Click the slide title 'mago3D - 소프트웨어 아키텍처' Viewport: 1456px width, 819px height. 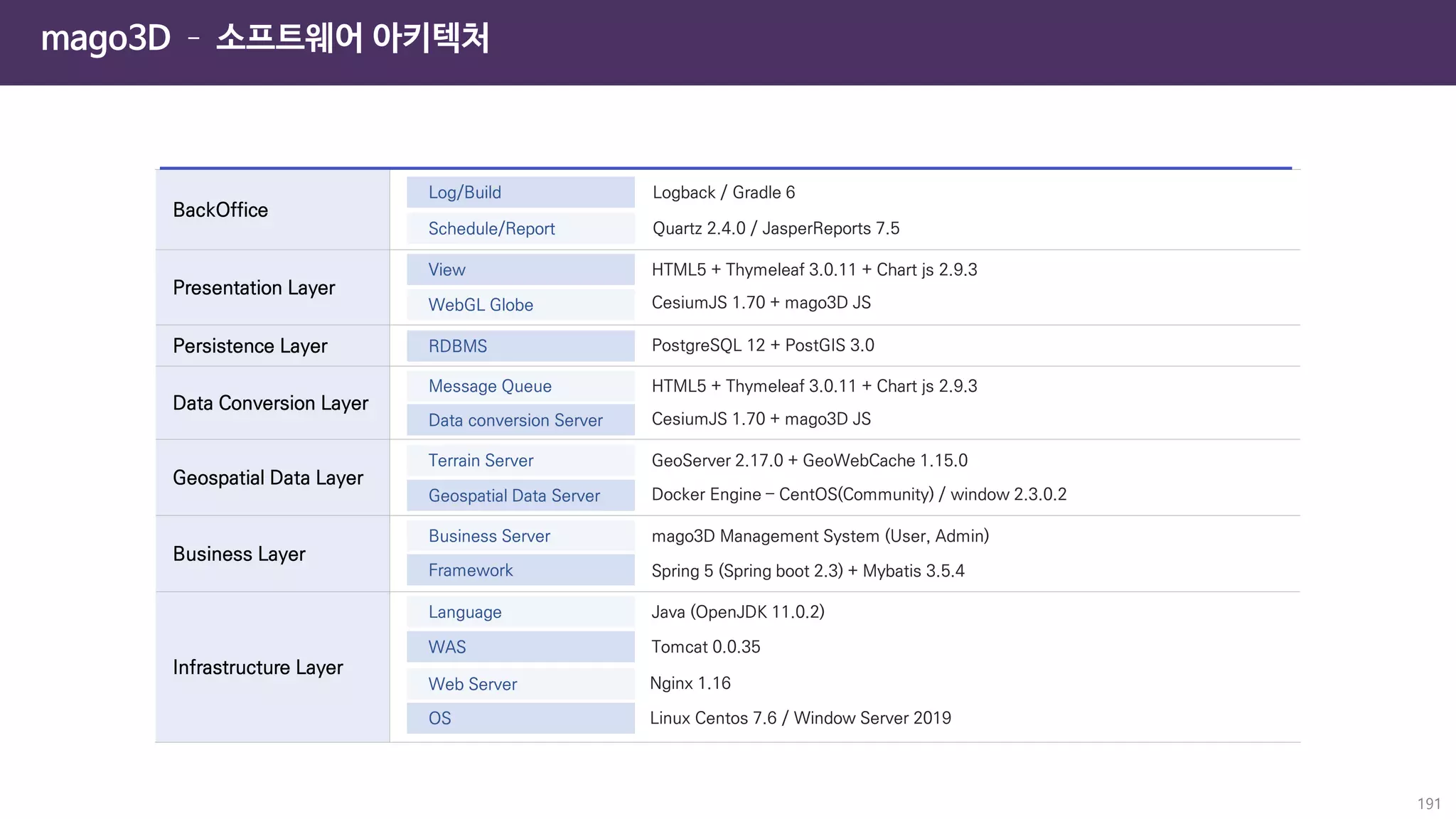point(265,38)
